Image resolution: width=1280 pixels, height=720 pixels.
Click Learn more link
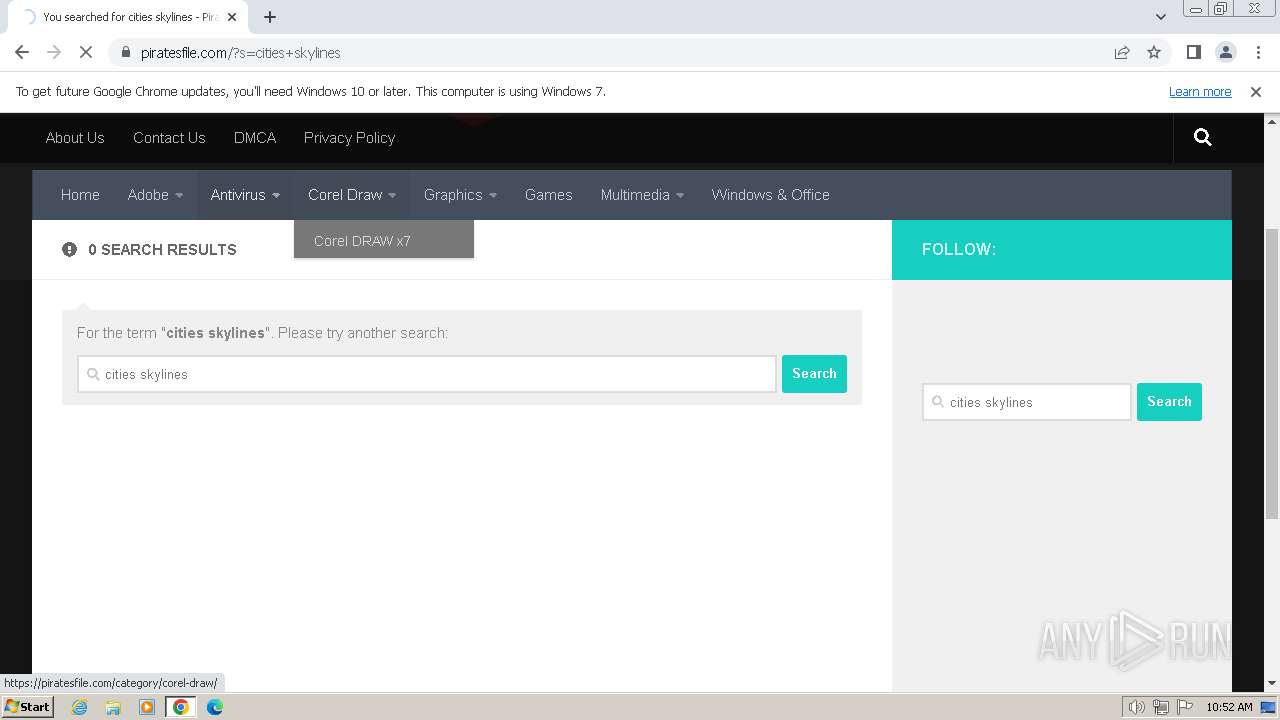pos(1200,91)
